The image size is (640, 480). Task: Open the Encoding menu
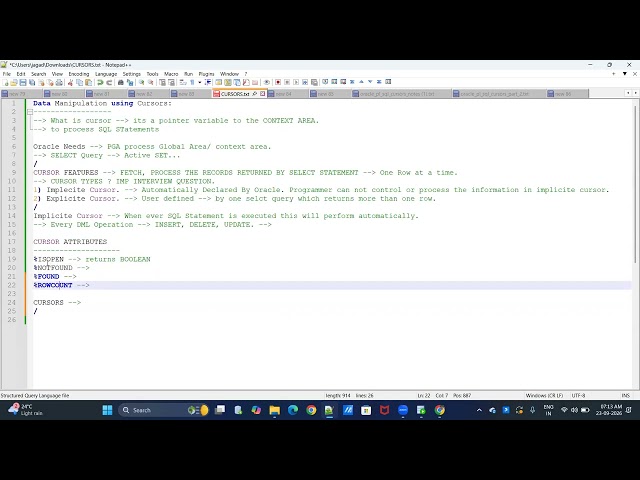tap(79, 74)
